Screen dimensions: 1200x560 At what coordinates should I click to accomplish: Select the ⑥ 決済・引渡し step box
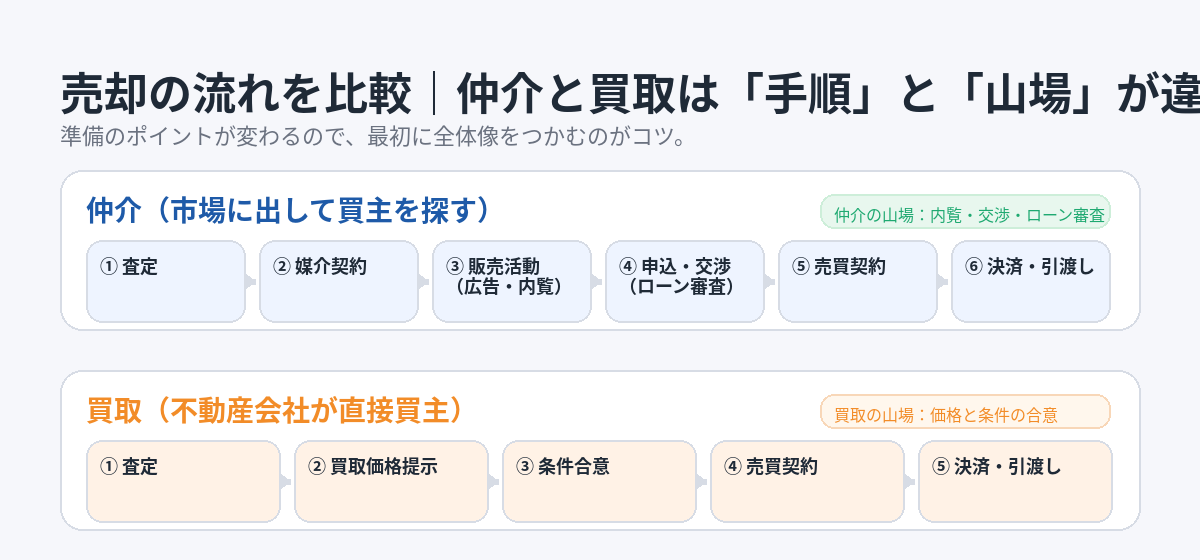(x=1031, y=281)
